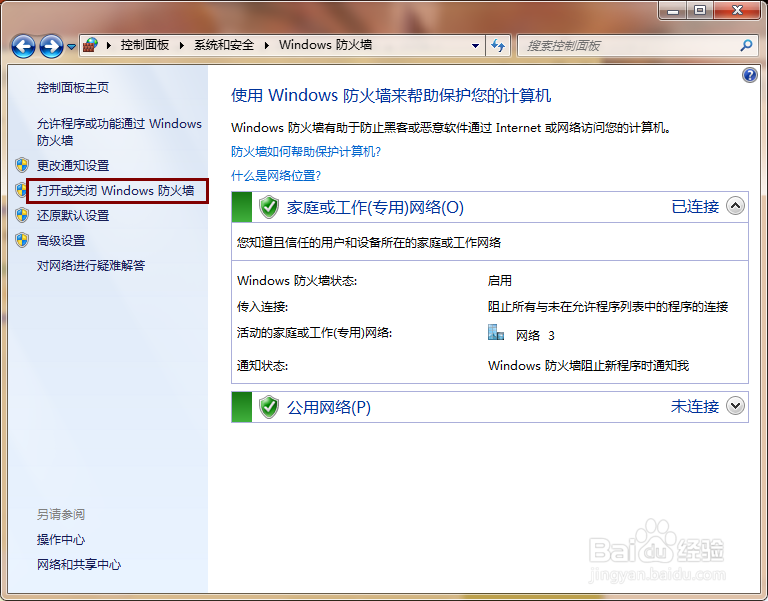
Task: Maximize the firewall window
Action: tap(700, 10)
